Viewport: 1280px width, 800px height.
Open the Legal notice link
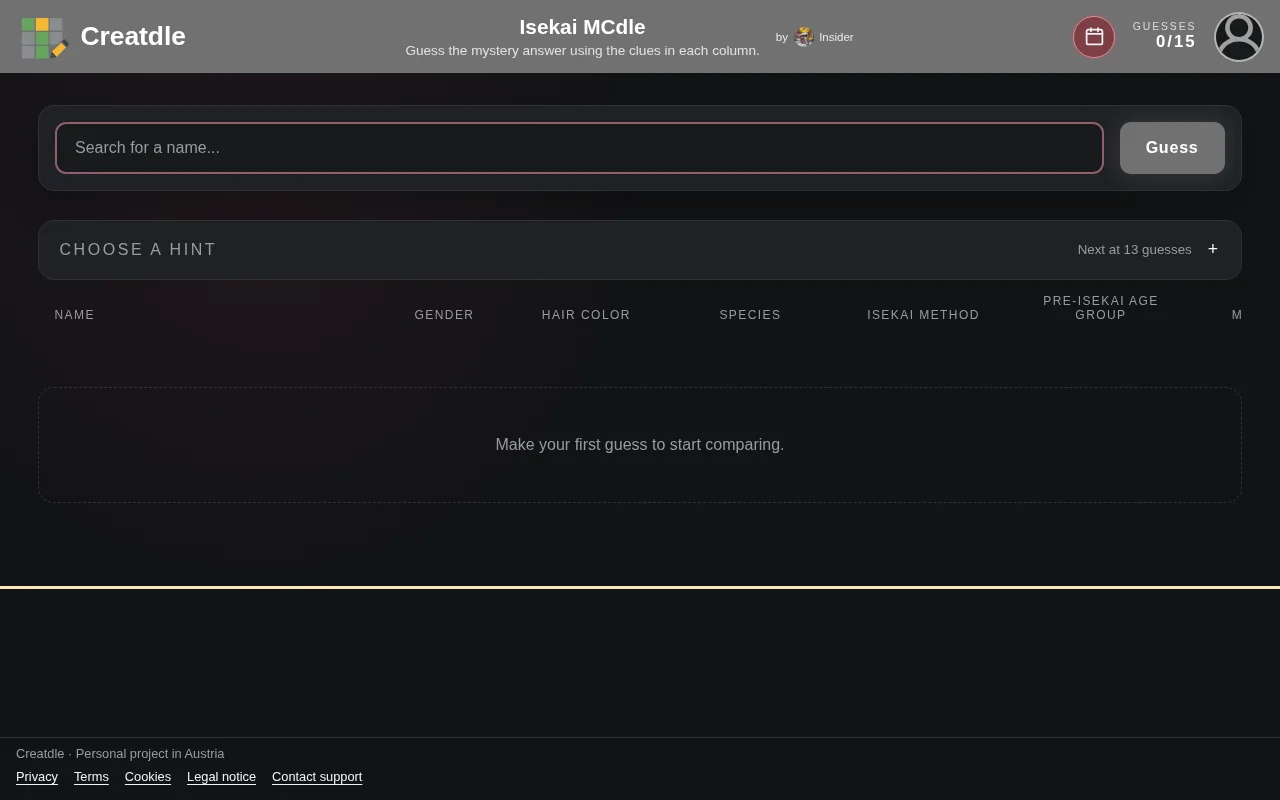(x=221, y=777)
